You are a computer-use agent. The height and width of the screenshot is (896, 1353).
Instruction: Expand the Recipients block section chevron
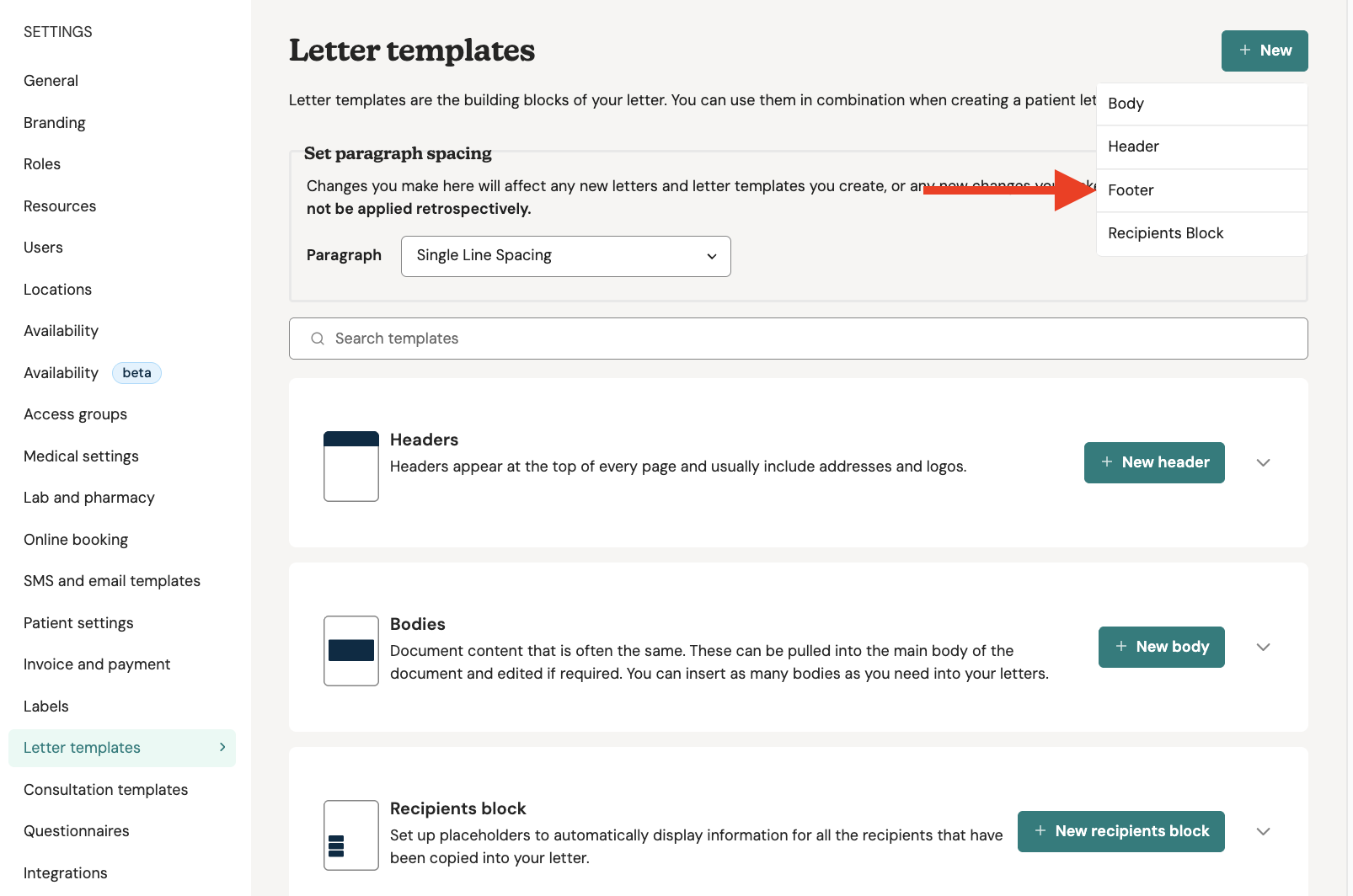coord(1263,831)
